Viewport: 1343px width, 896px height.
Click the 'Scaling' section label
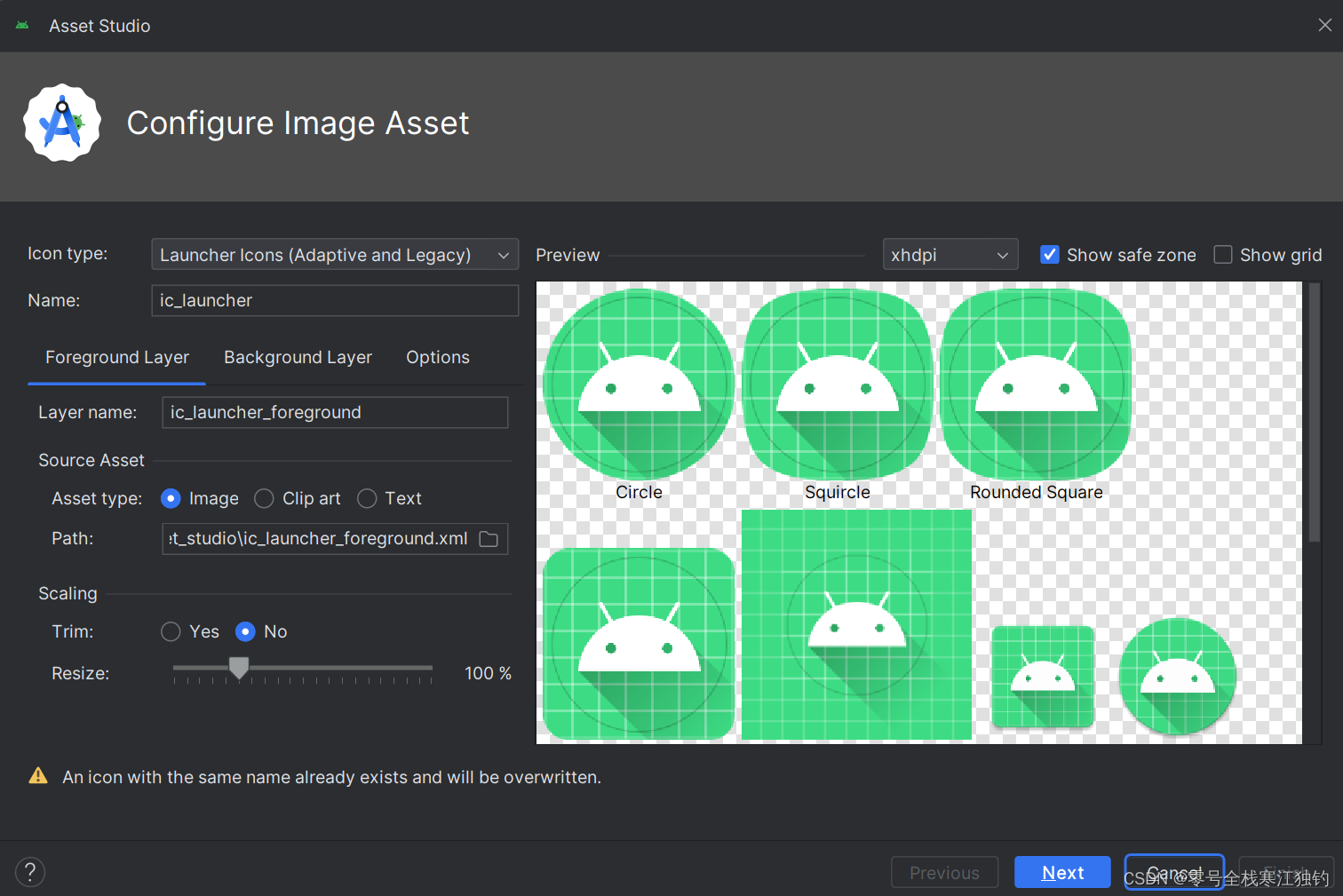pyautogui.click(x=68, y=593)
